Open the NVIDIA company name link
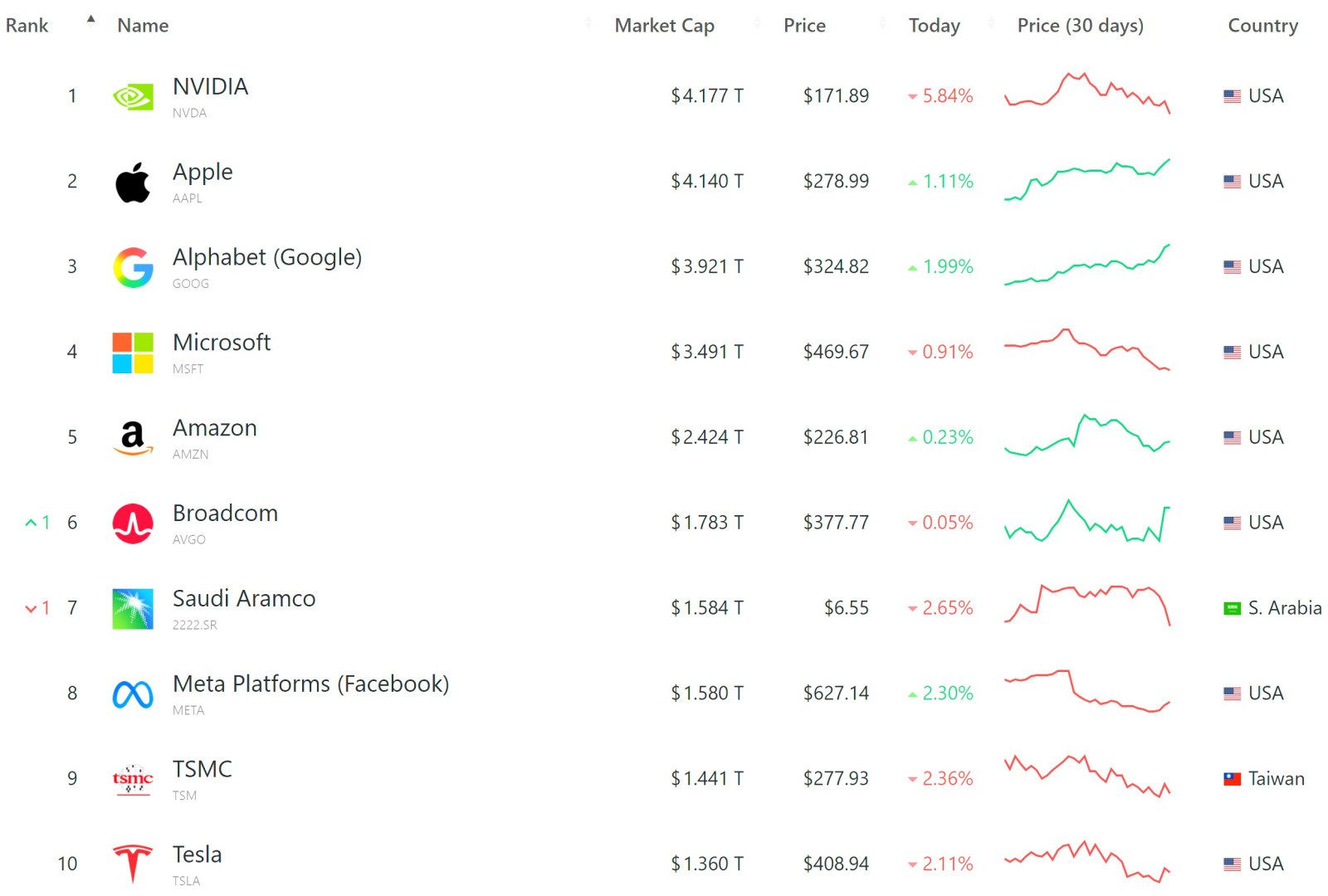1328x896 pixels. coord(210,86)
